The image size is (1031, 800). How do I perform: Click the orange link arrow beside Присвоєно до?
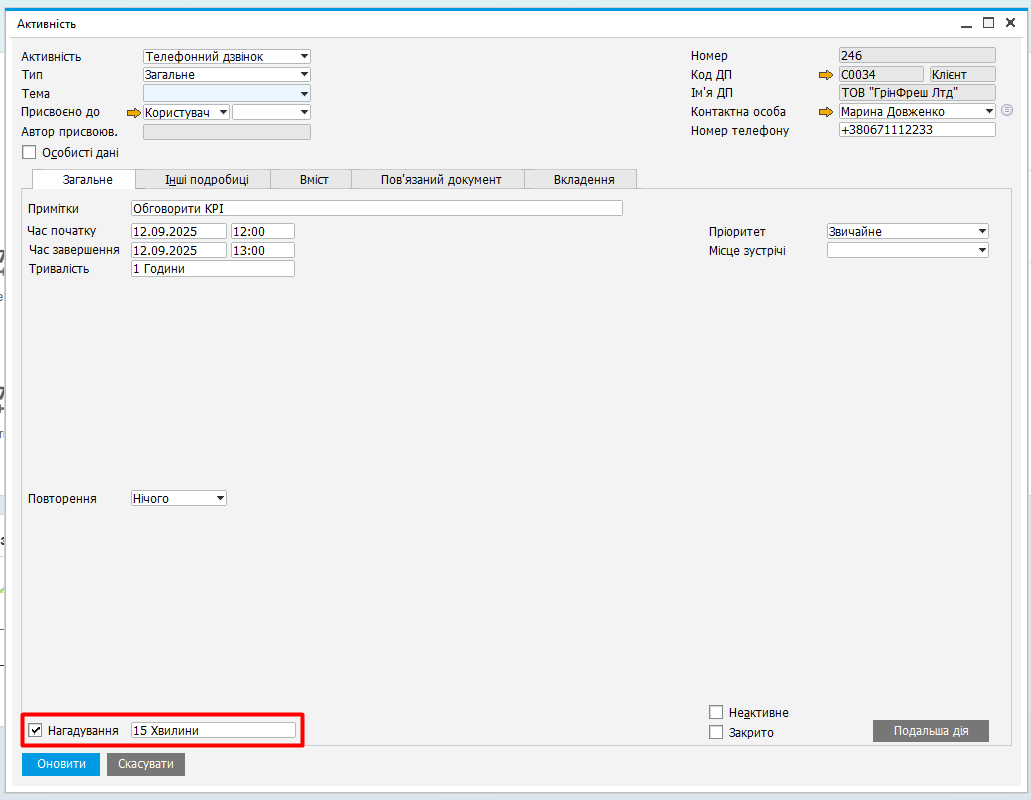(134, 112)
